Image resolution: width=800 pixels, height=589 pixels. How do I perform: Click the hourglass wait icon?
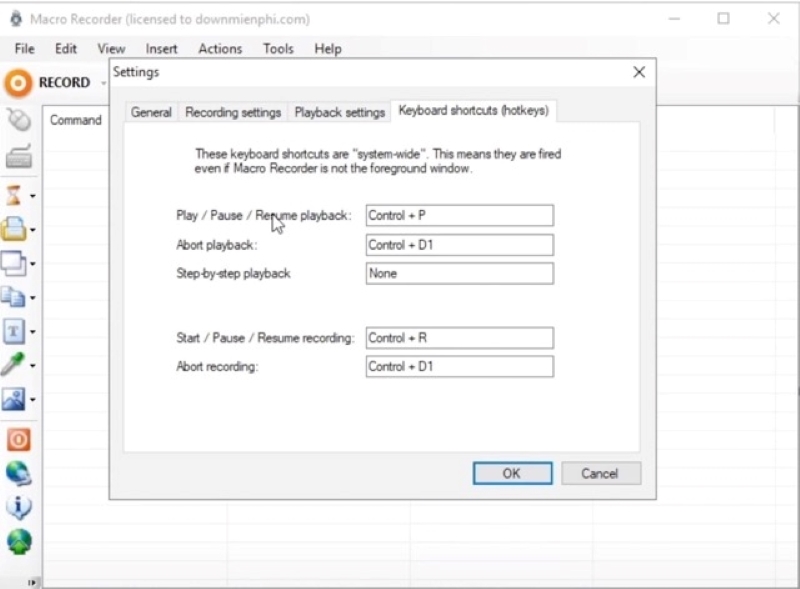click(14, 195)
